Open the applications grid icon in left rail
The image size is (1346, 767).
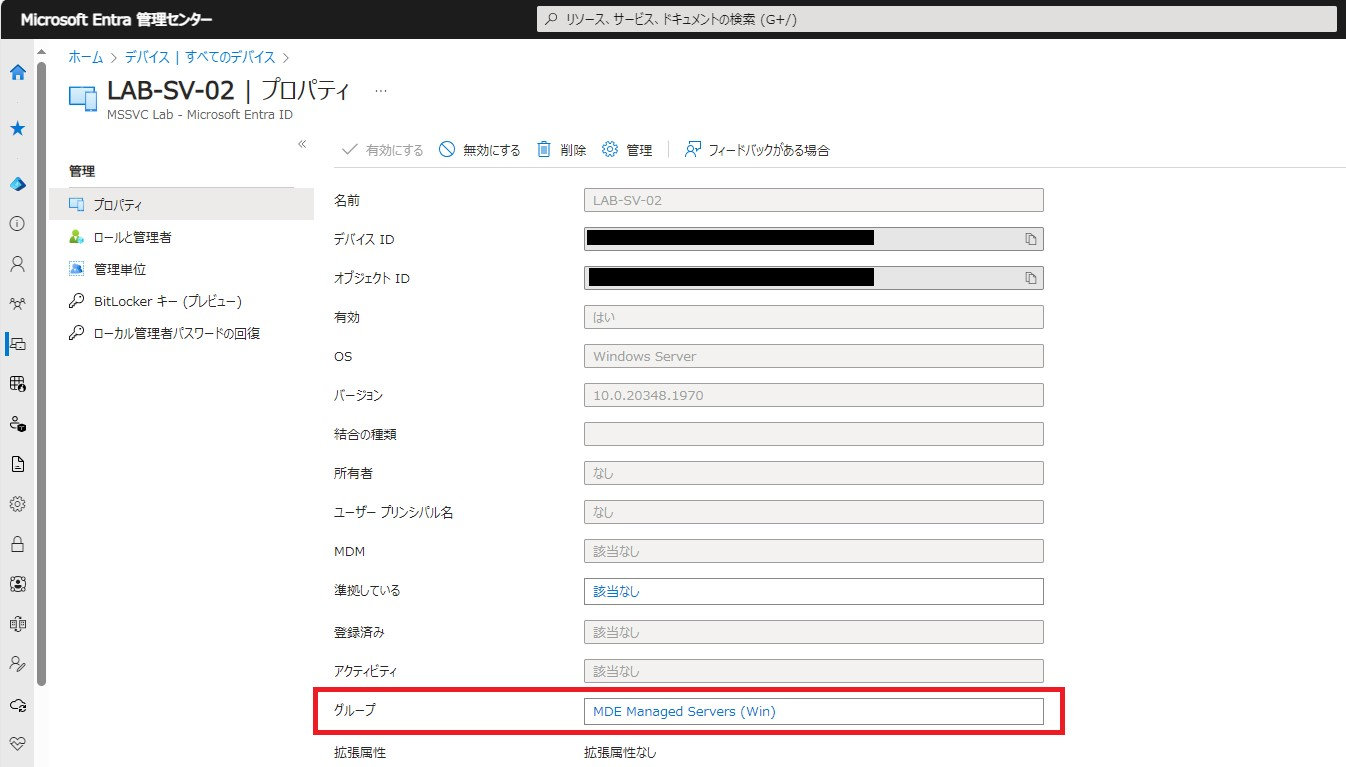click(x=17, y=384)
